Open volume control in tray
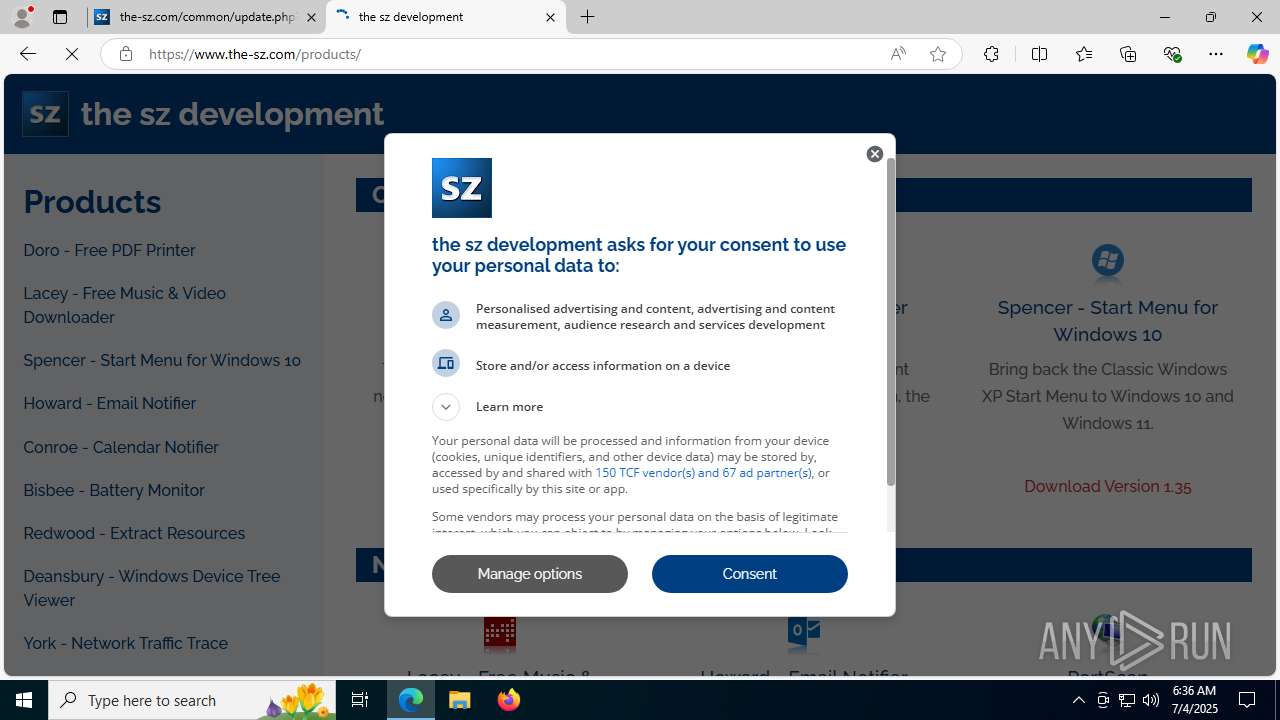1280x720 pixels. (x=1151, y=700)
